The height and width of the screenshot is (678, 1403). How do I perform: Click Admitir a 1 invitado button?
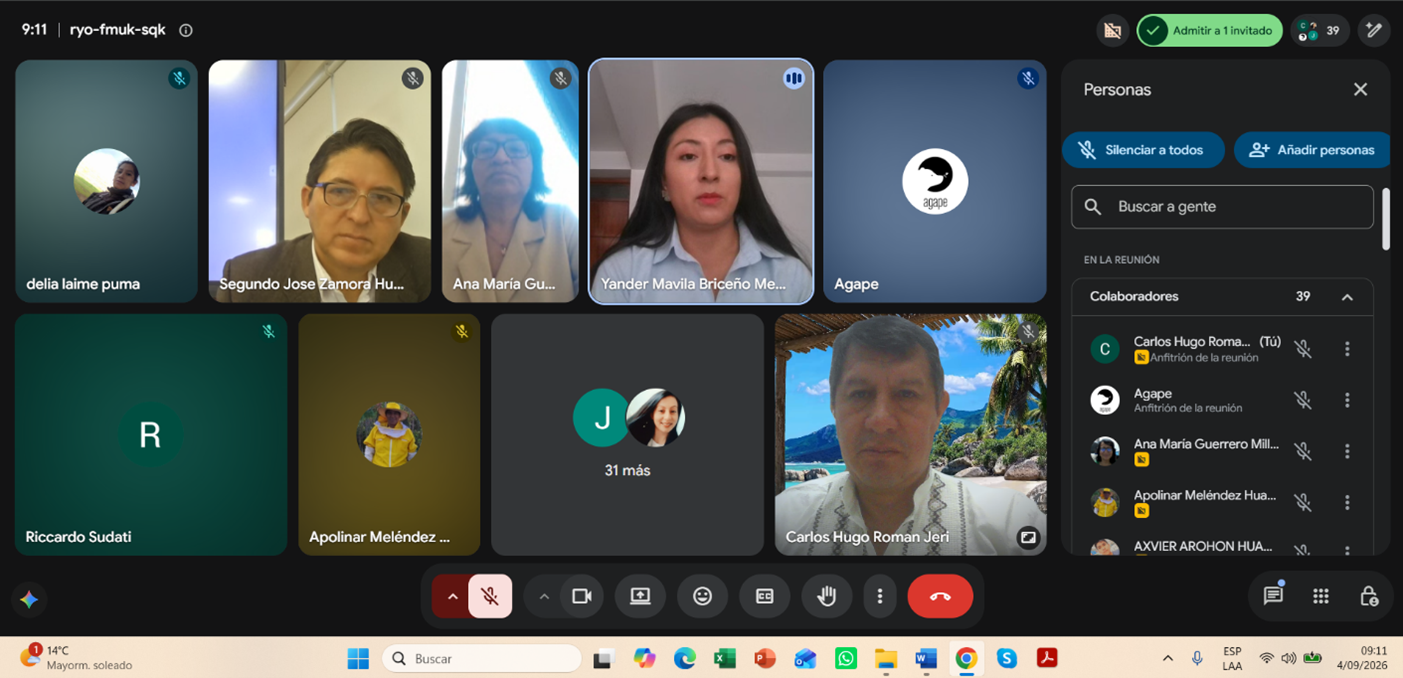coord(1210,30)
